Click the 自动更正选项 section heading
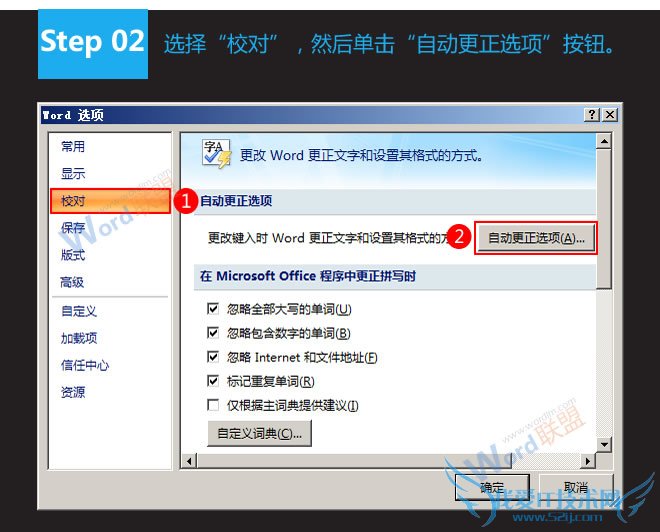 [236, 201]
